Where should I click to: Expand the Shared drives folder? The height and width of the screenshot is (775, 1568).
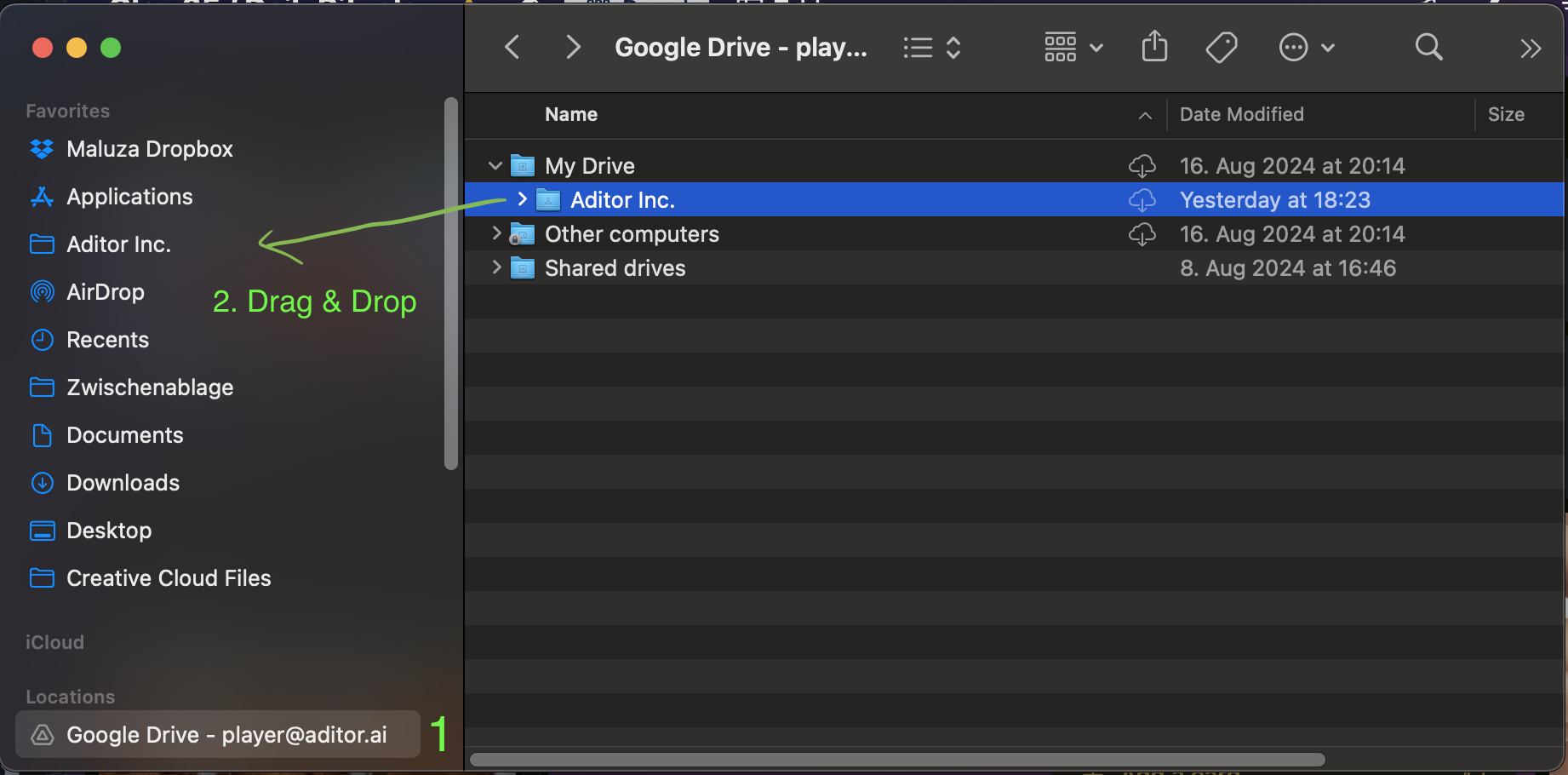click(496, 267)
